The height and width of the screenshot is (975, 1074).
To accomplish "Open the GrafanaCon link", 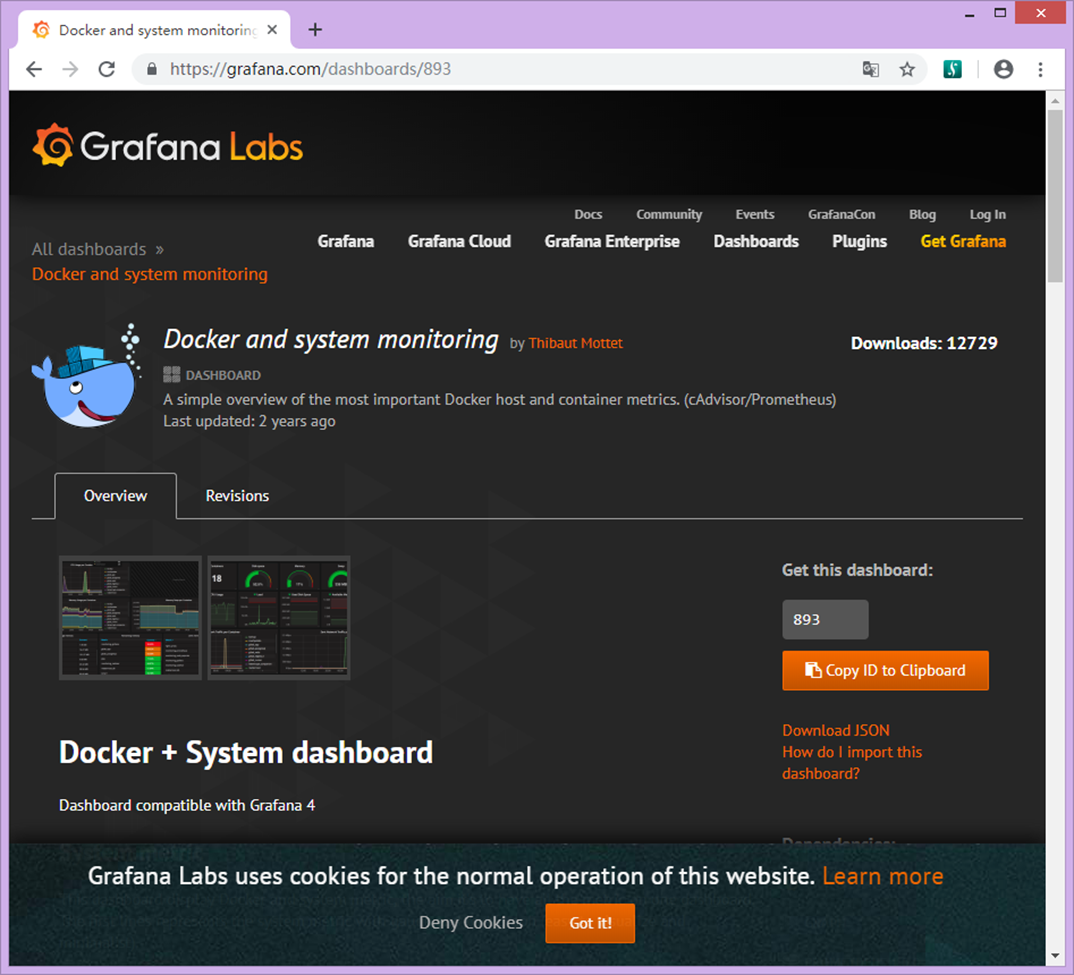I will (x=841, y=214).
